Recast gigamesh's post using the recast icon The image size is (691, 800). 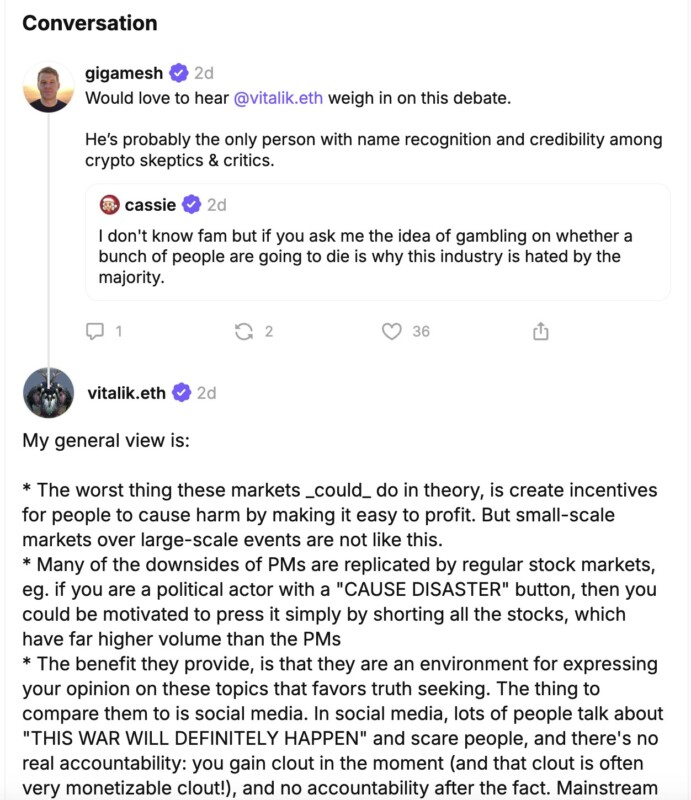click(244, 331)
